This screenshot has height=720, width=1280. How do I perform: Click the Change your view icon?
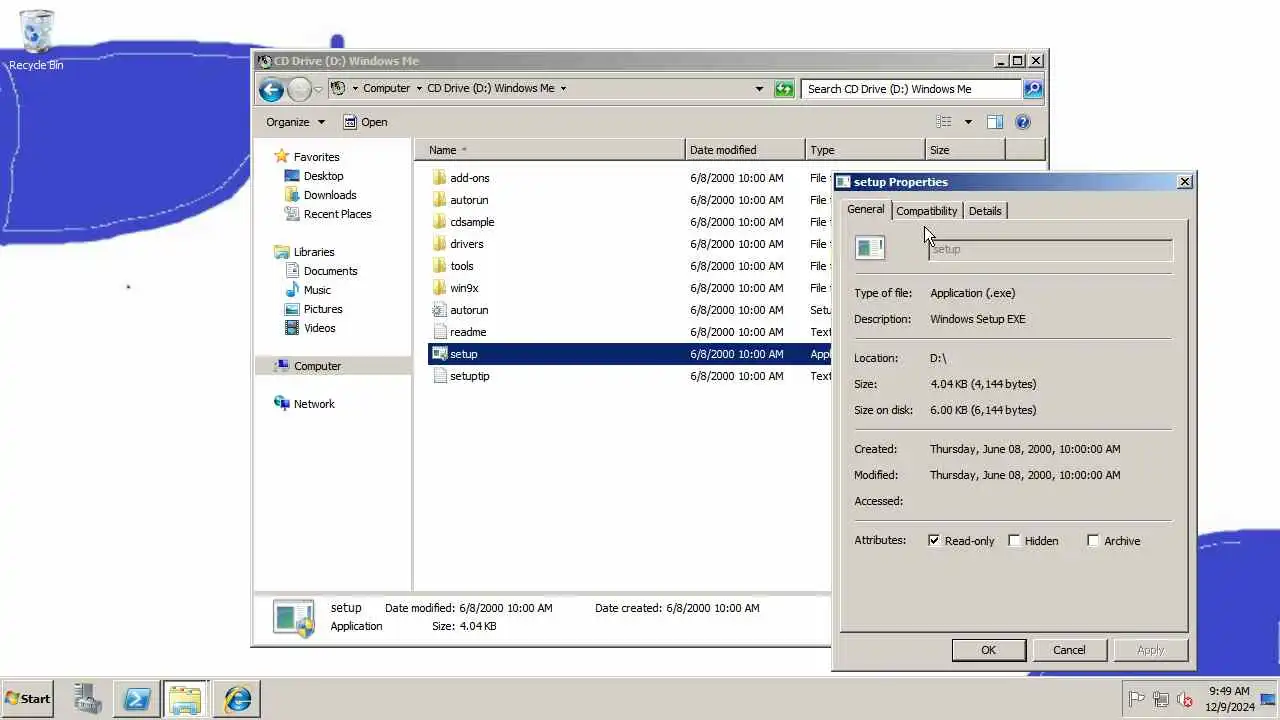[x=944, y=122]
